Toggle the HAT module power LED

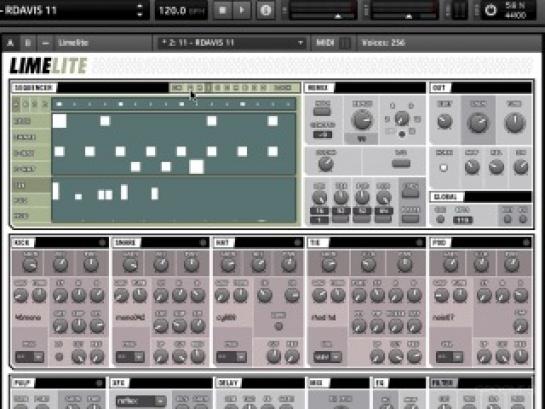(x=298, y=242)
